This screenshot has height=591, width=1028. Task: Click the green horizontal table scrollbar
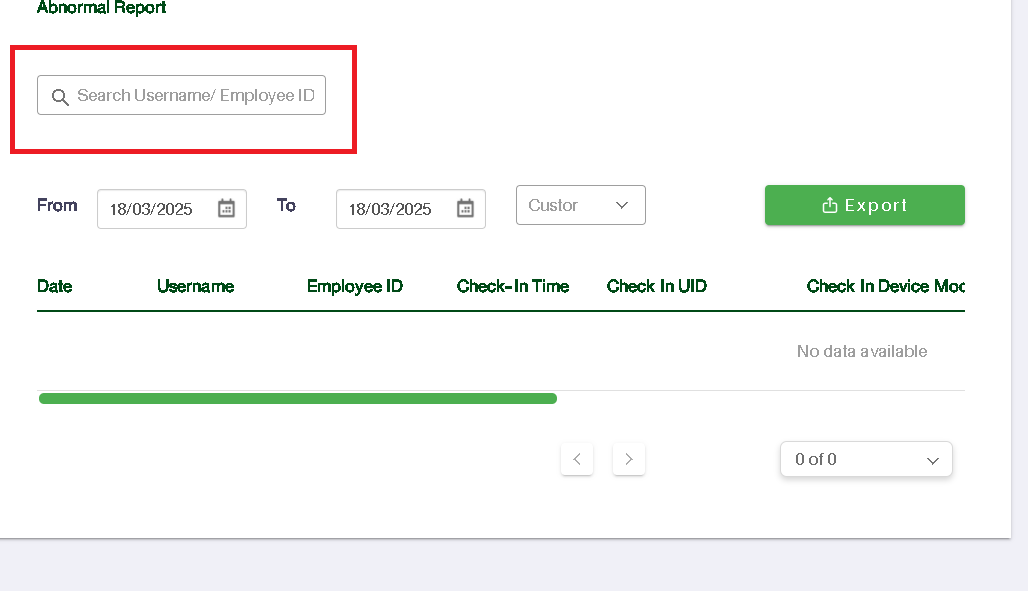[297, 398]
